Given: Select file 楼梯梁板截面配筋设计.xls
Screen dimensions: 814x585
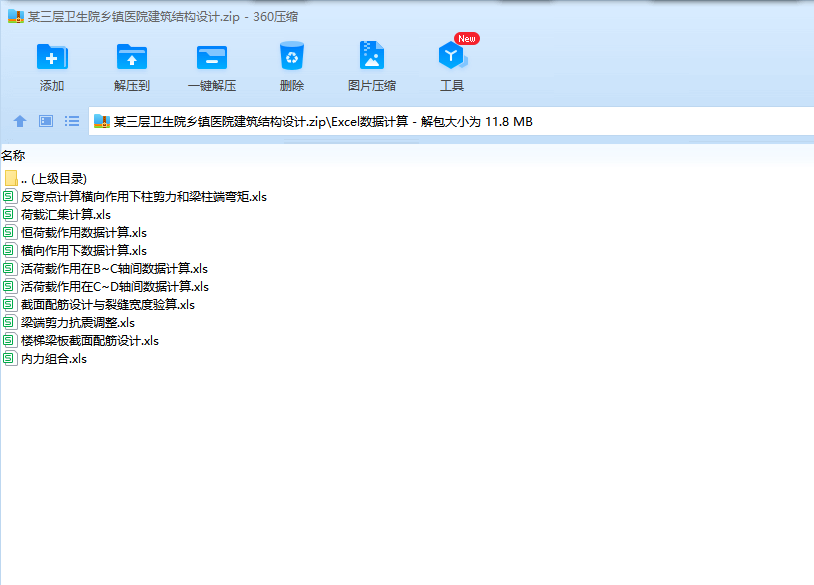Looking at the screenshot, I should pyautogui.click(x=90, y=341).
